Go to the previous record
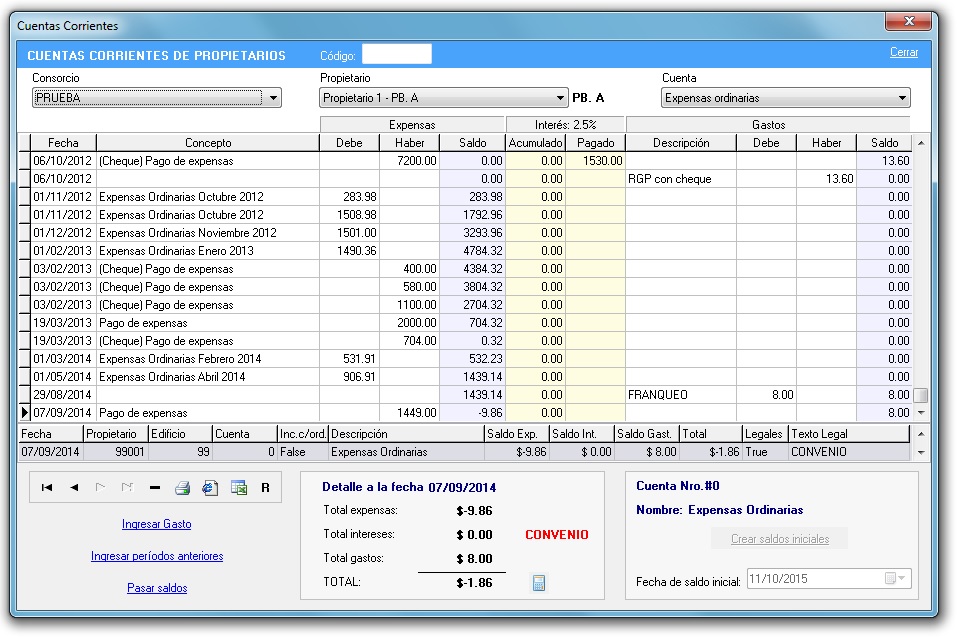This screenshot has height=637, width=957. (x=74, y=488)
